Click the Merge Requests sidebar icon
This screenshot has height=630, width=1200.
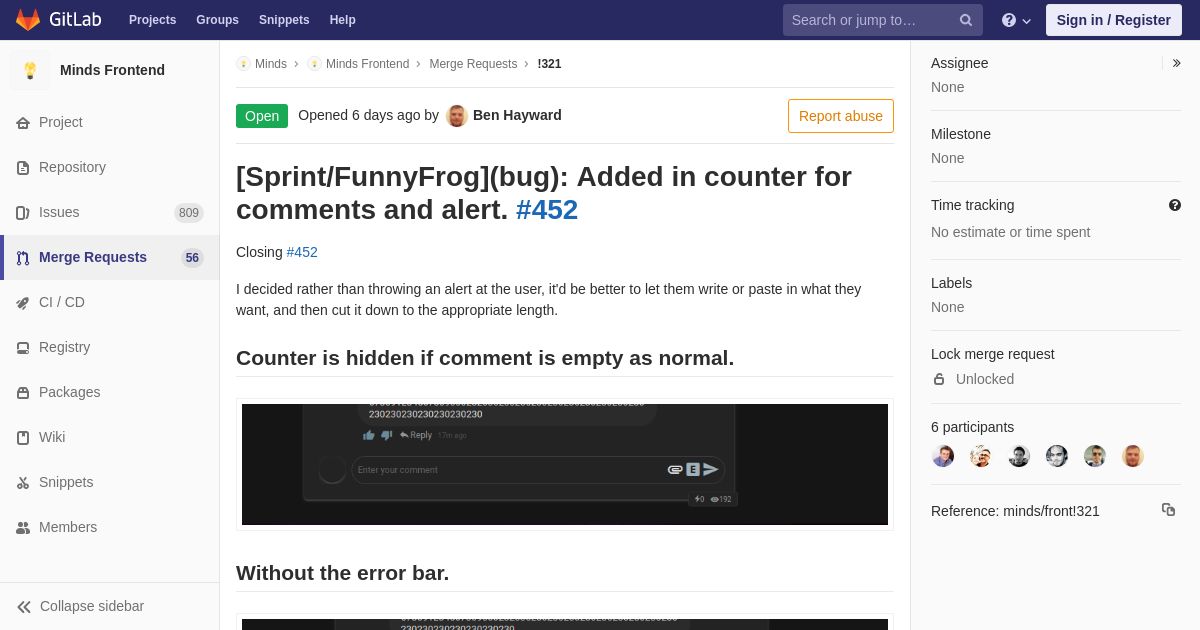coord(23,258)
